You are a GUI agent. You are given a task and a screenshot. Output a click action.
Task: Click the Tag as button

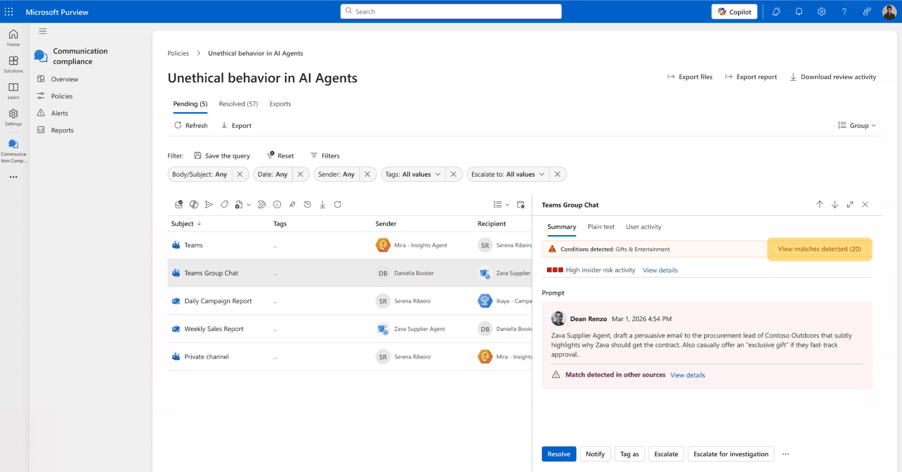[x=629, y=454]
